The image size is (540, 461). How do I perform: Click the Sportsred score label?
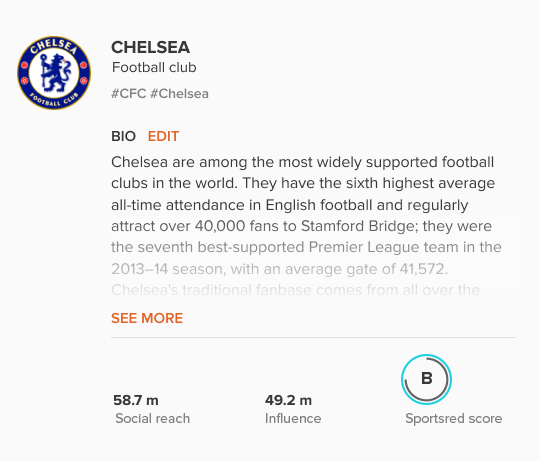coord(454,418)
